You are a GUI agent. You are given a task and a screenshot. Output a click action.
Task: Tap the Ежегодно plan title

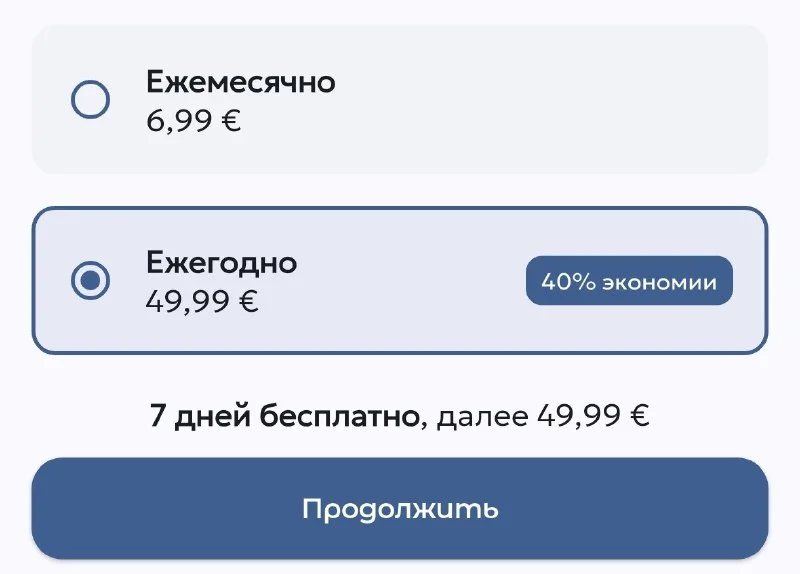point(221,263)
